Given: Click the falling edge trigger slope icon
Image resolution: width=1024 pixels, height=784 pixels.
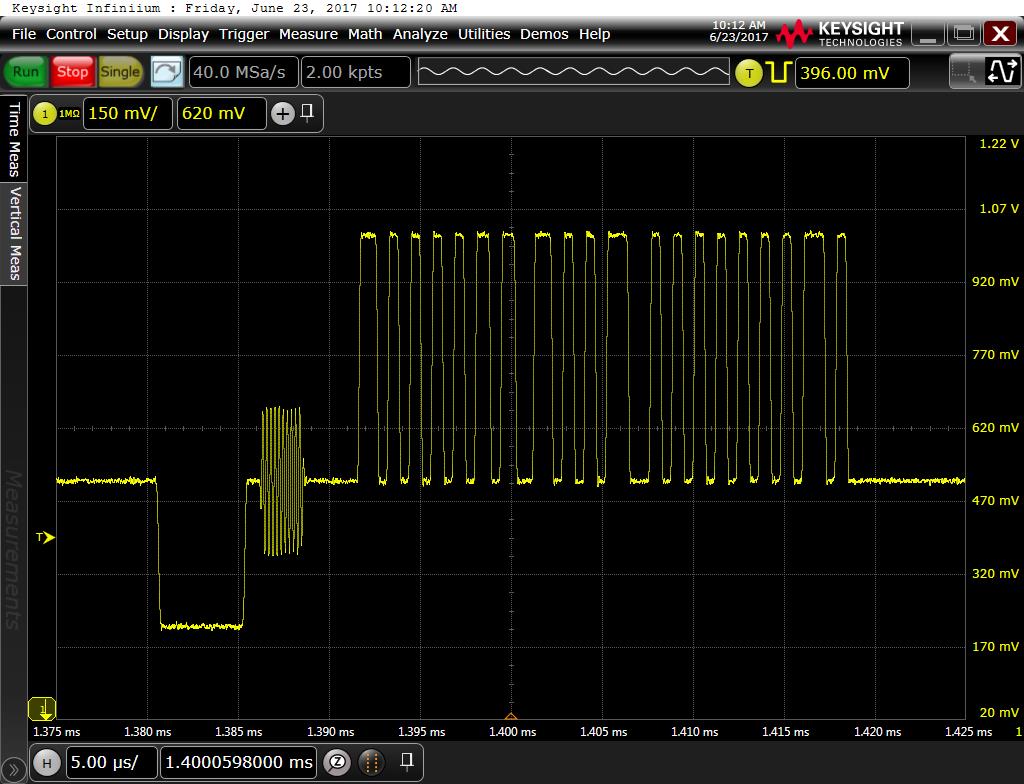Looking at the screenshot, I should click(779, 72).
